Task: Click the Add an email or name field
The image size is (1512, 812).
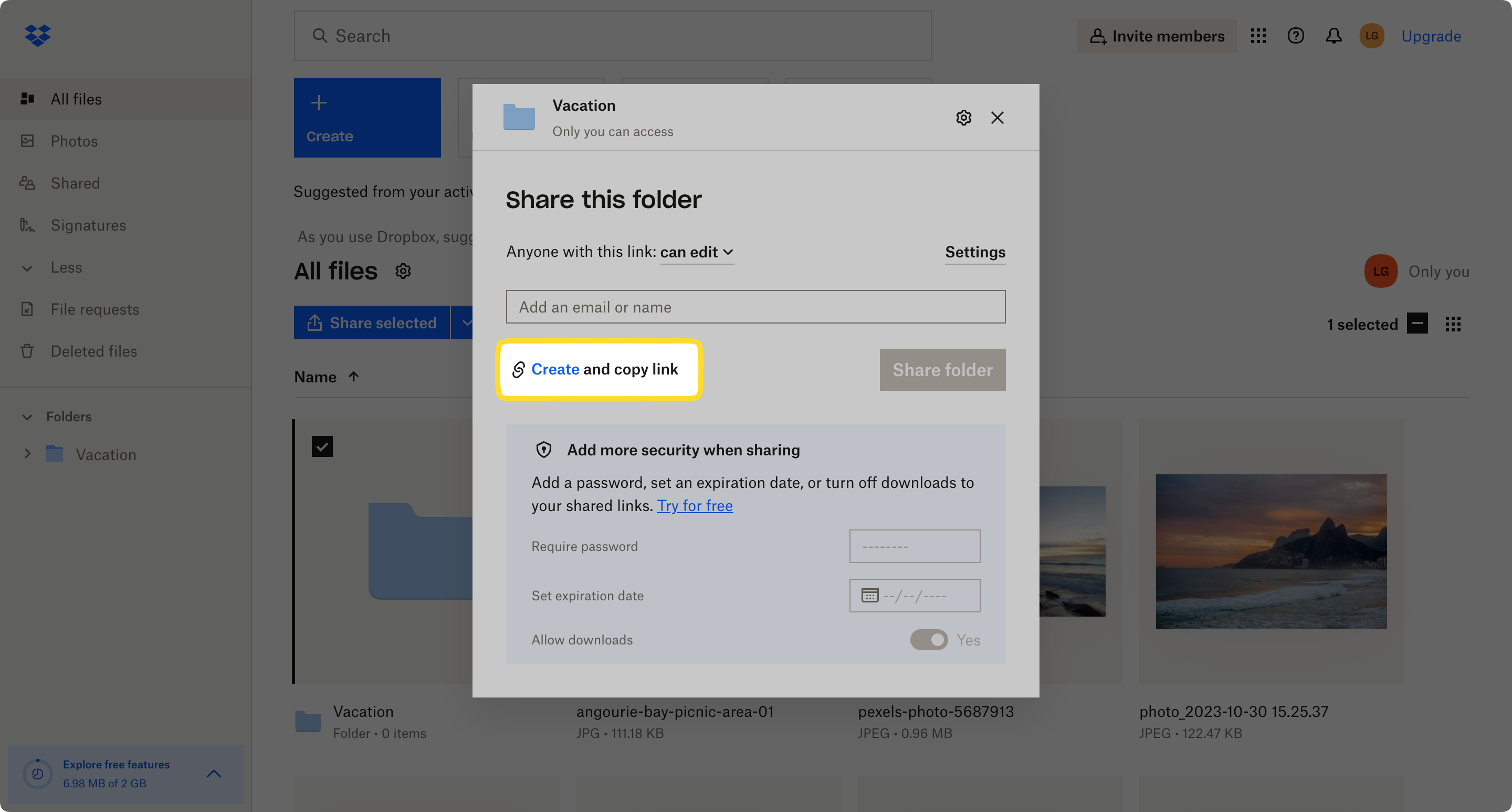Action: 756,306
